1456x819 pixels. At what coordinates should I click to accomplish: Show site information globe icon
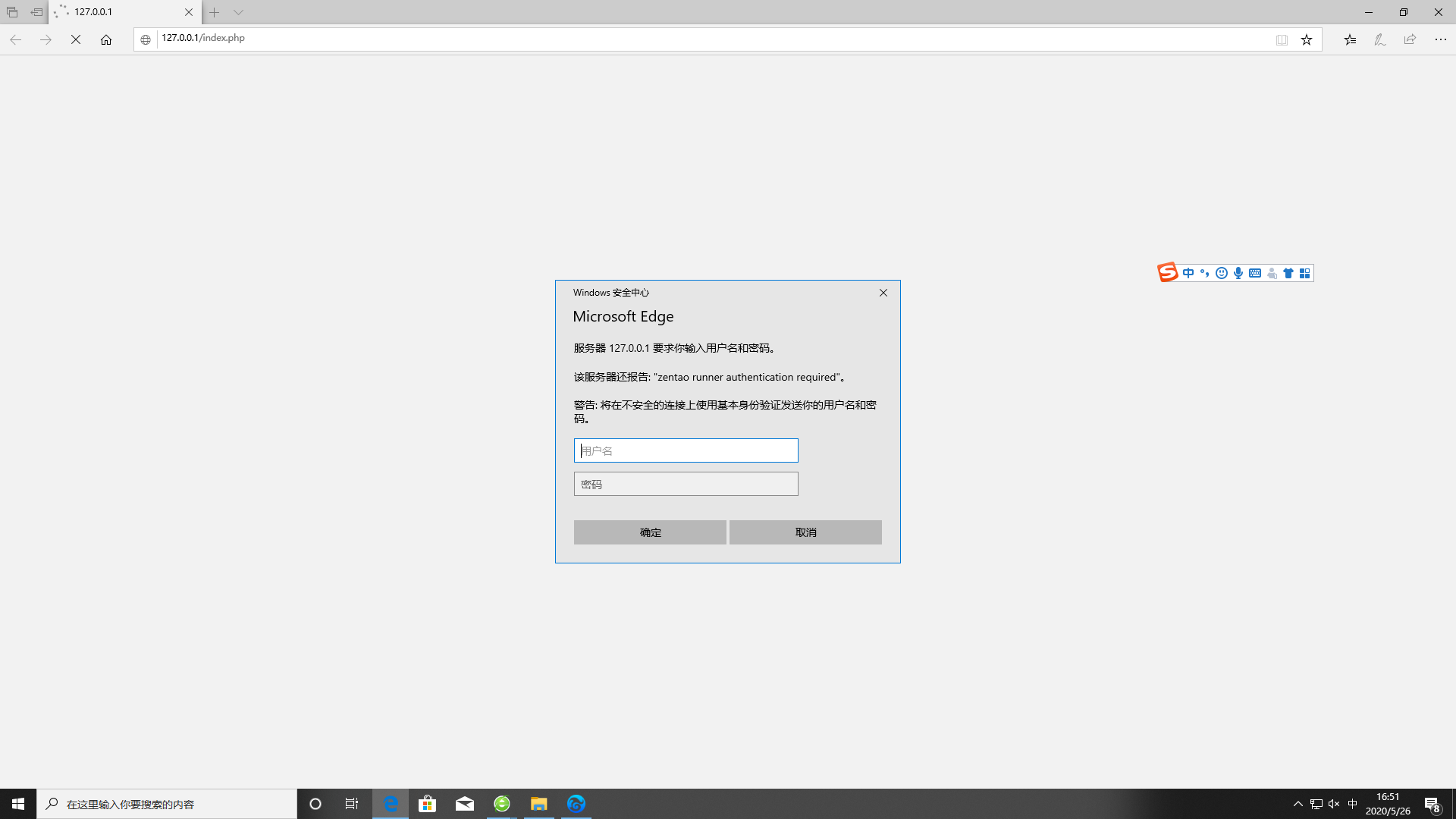click(x=146, y=39)
